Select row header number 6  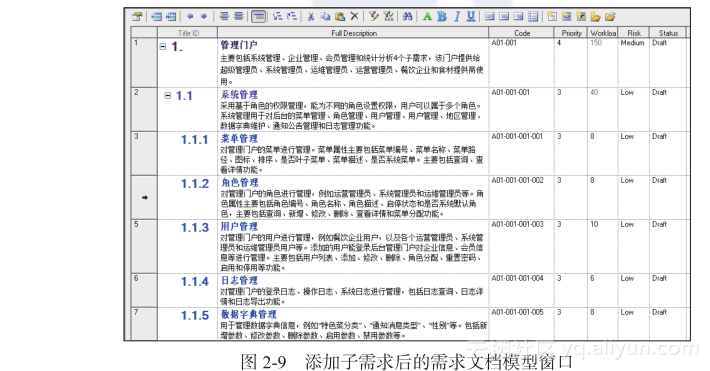pos(144,290)
